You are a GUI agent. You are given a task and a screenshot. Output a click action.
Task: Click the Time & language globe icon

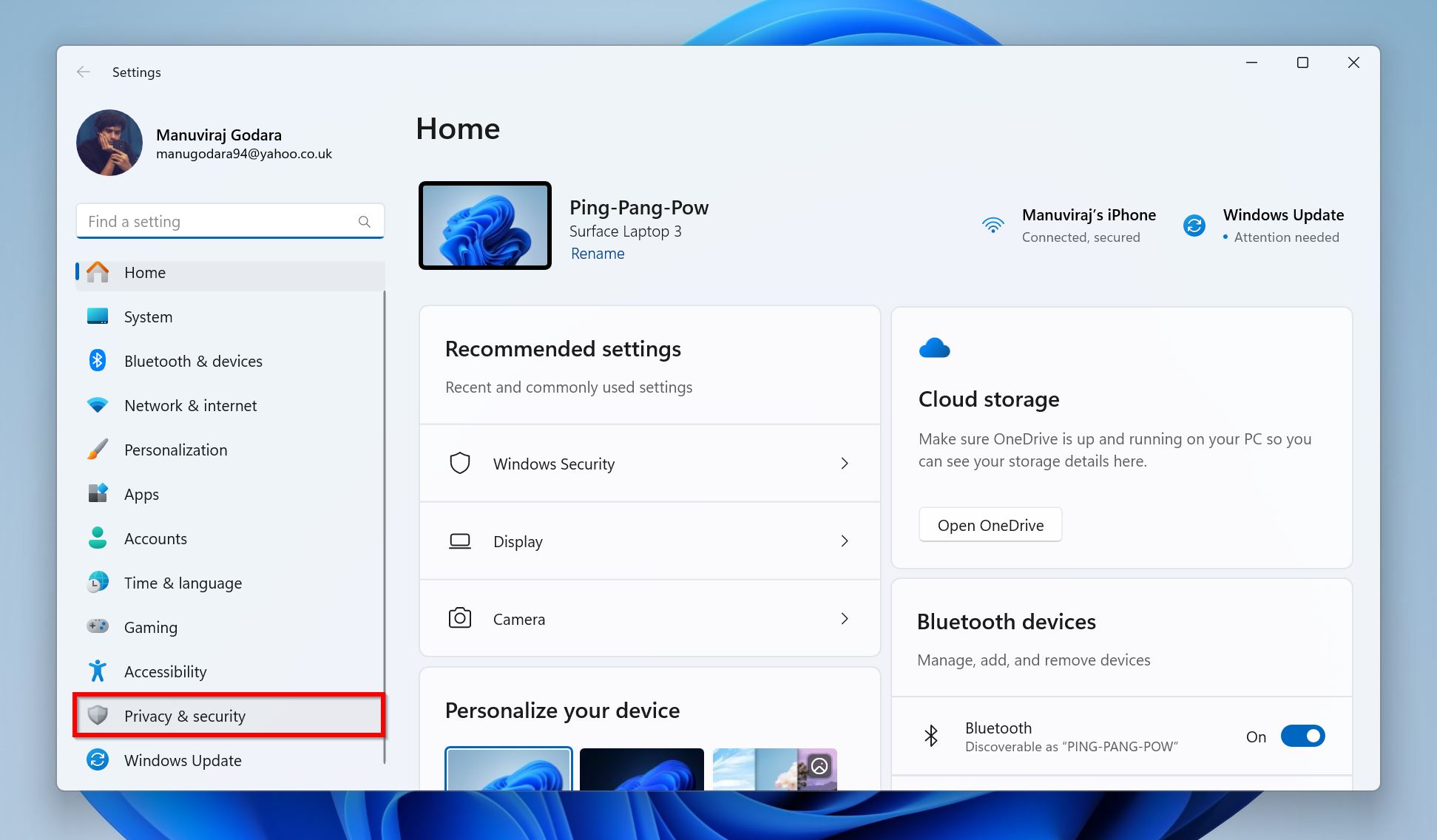click(98, 583)
